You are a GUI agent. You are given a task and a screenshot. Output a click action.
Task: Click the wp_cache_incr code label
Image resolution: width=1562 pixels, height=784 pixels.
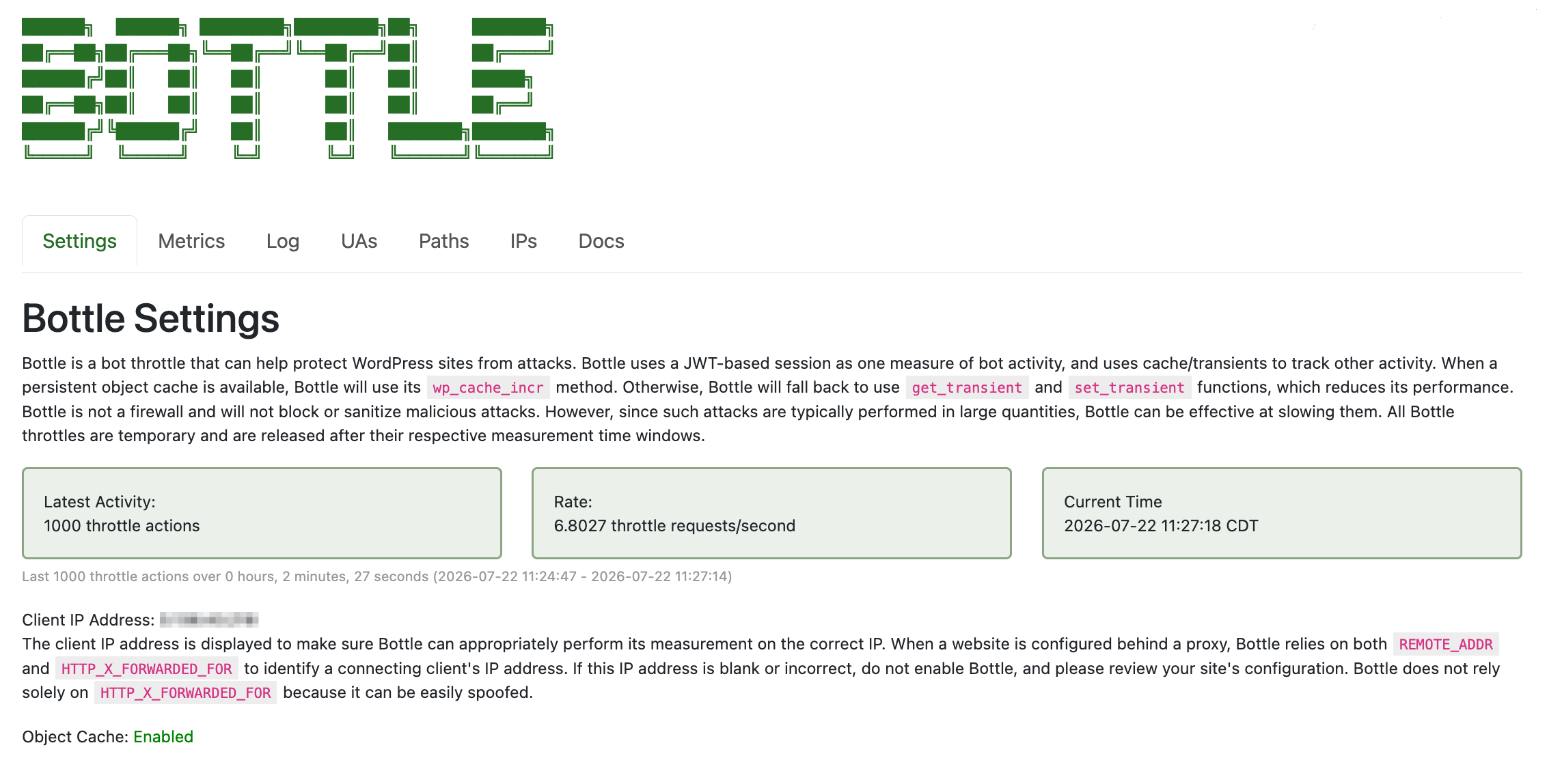pos(488,388)
